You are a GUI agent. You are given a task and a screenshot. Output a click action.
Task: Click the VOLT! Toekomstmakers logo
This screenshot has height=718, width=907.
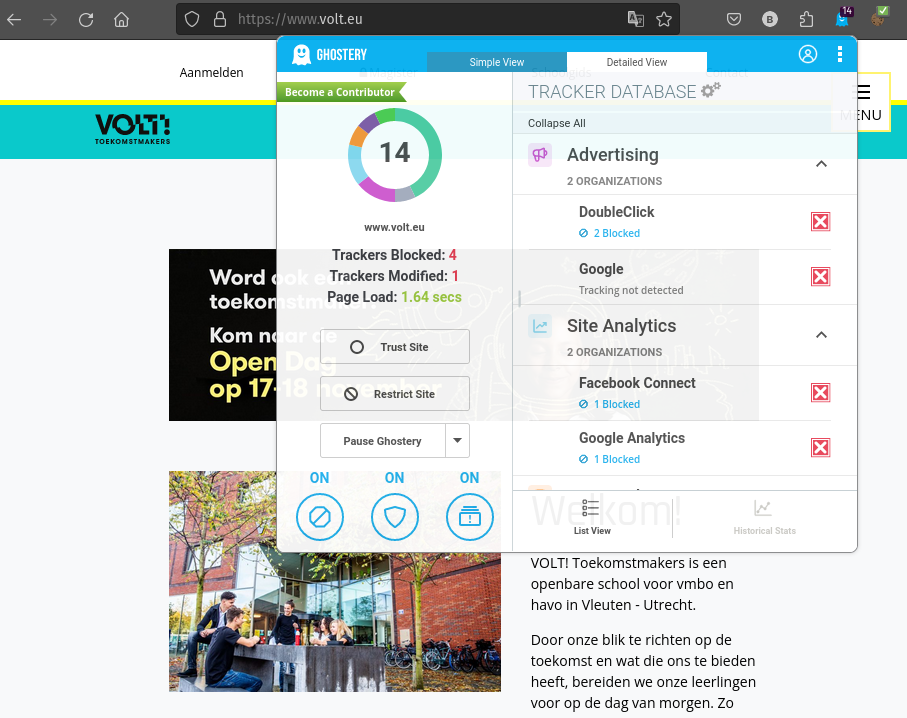coord(132,128)
